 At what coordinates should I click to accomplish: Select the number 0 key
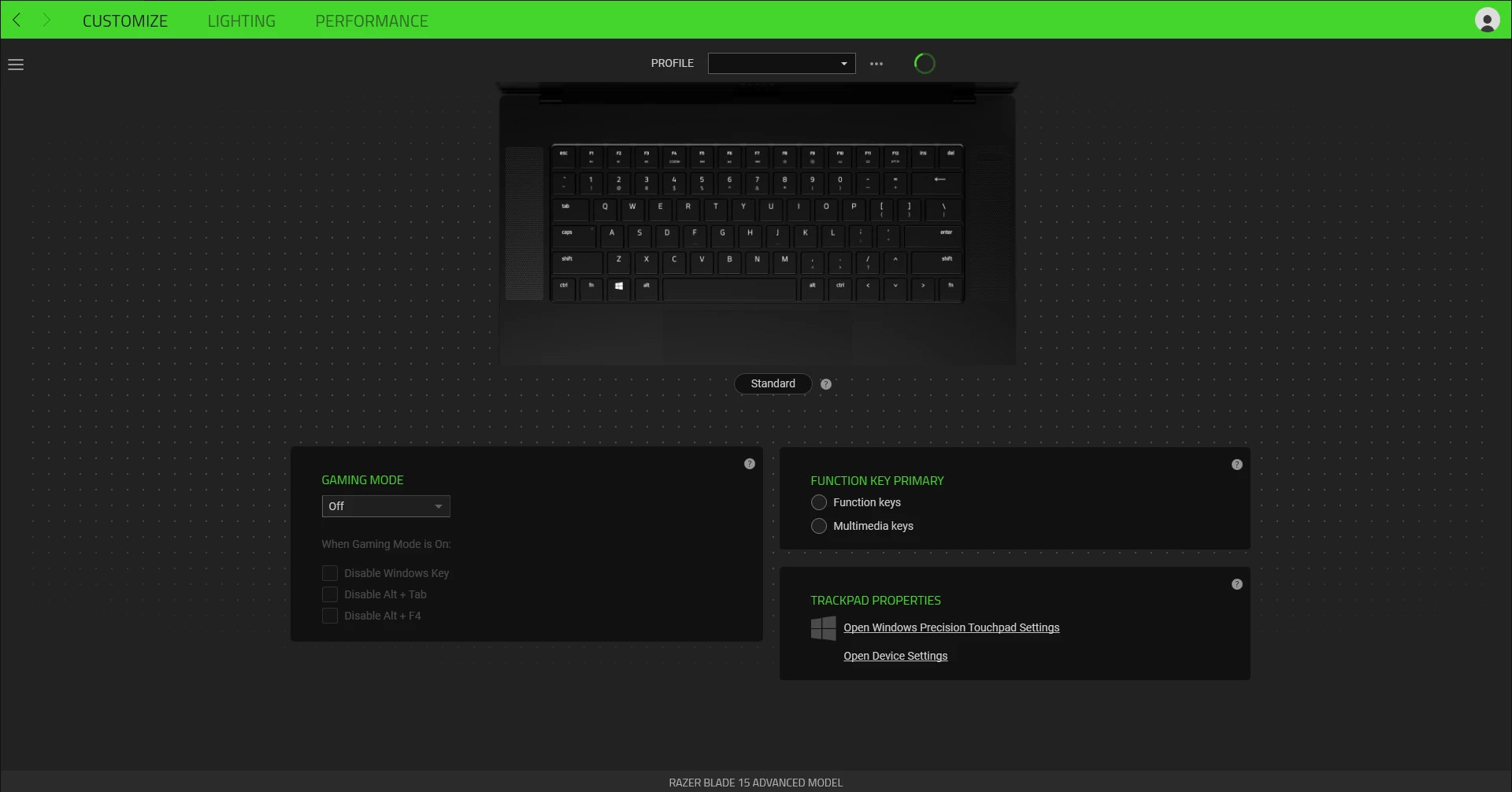(x=840, y=183)
